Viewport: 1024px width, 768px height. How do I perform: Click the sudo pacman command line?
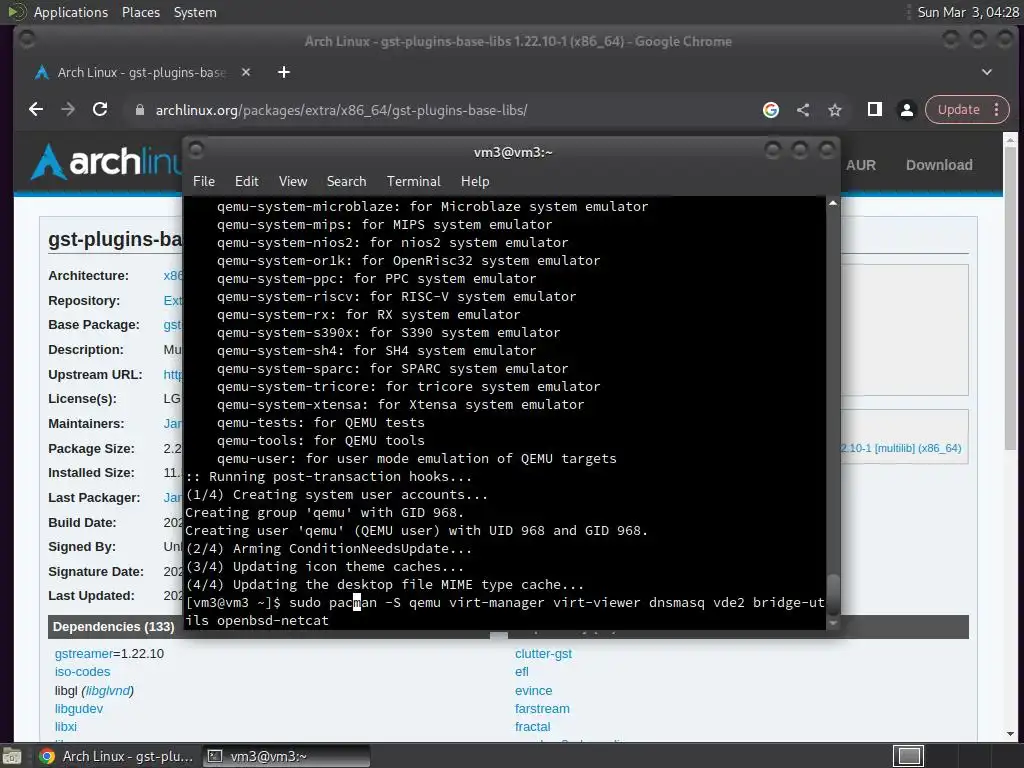coord(505,611)
